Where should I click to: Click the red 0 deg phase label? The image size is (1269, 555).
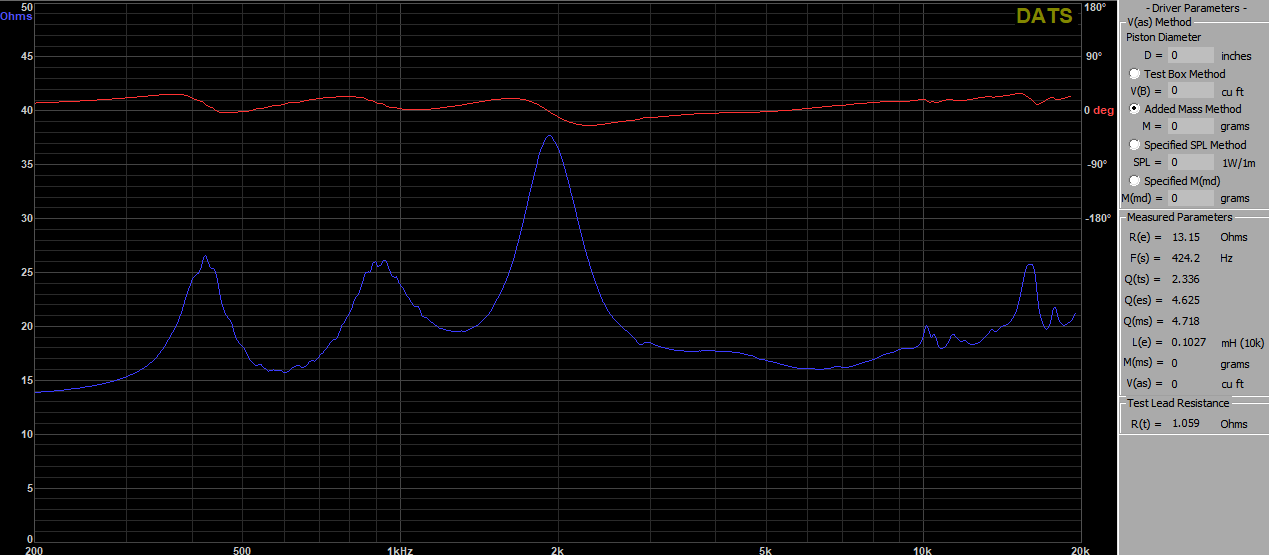pos(1099,111)
